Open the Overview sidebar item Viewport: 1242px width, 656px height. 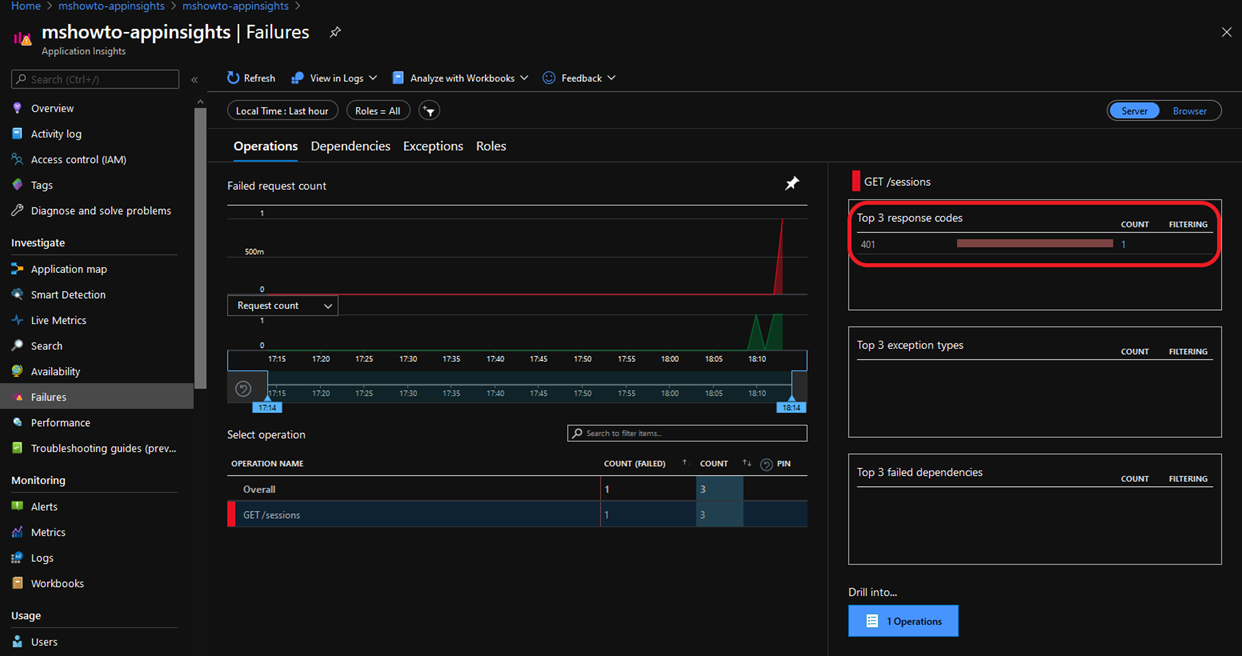tap(52, 108)
